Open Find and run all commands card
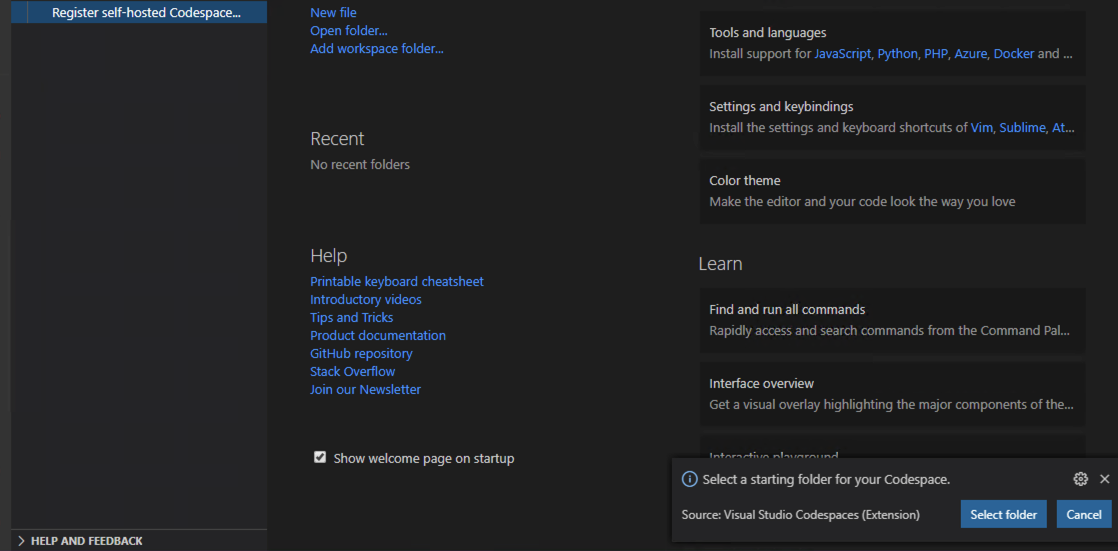This screenshot has width=1118, height=551. point(892,320)
